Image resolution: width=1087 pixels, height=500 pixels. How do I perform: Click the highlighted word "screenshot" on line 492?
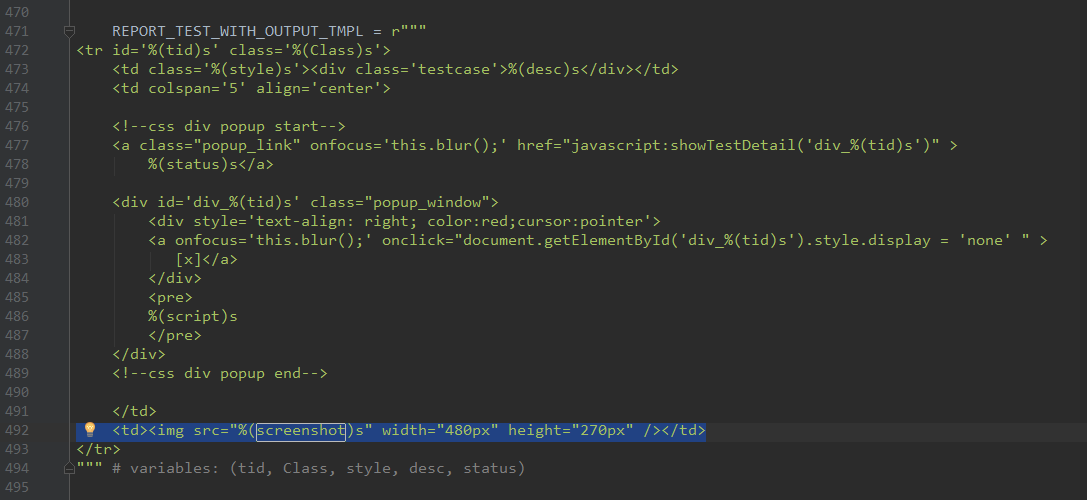click(x=301, y=431)
